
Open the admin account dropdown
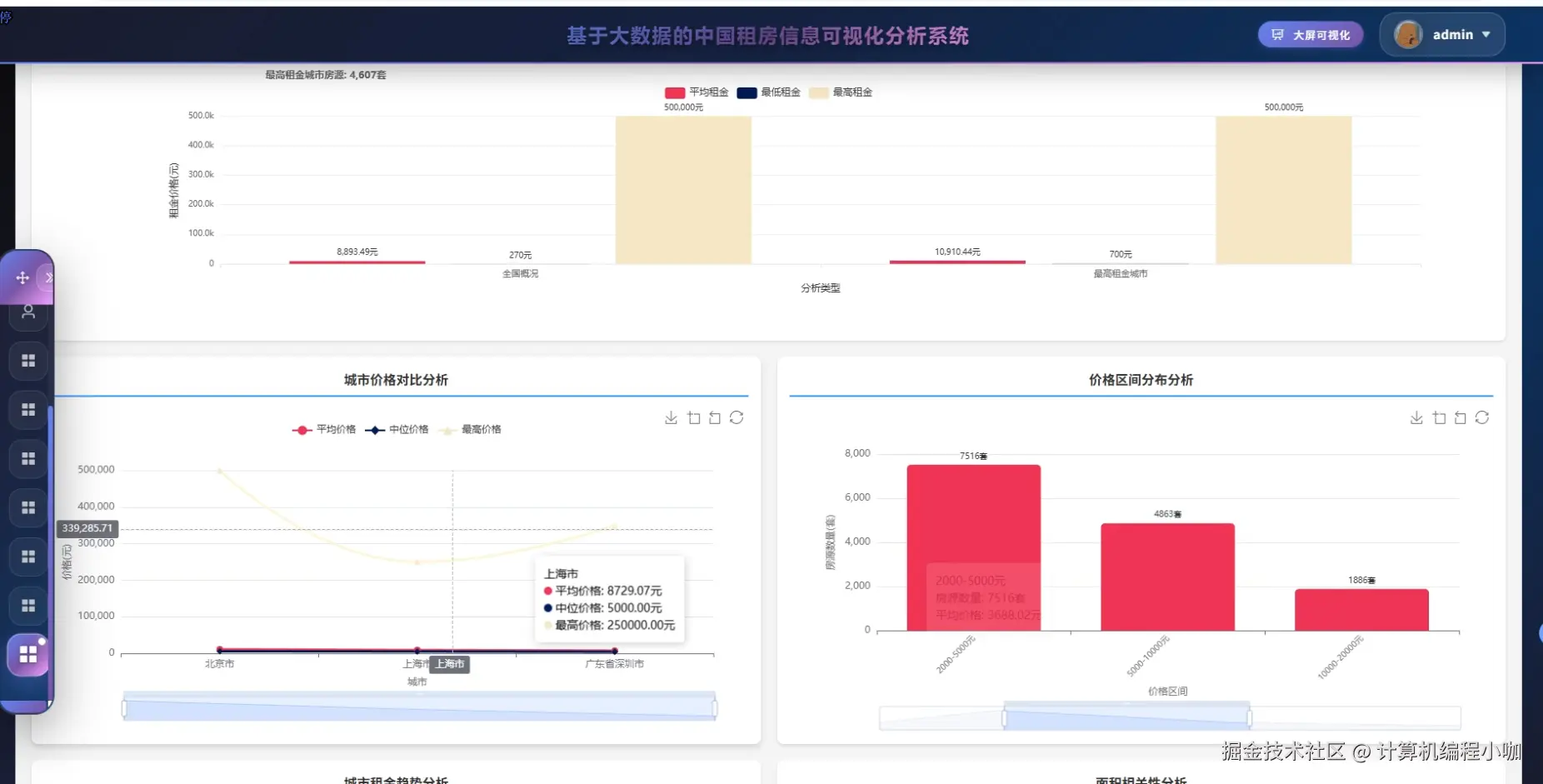pos(1442,34)
